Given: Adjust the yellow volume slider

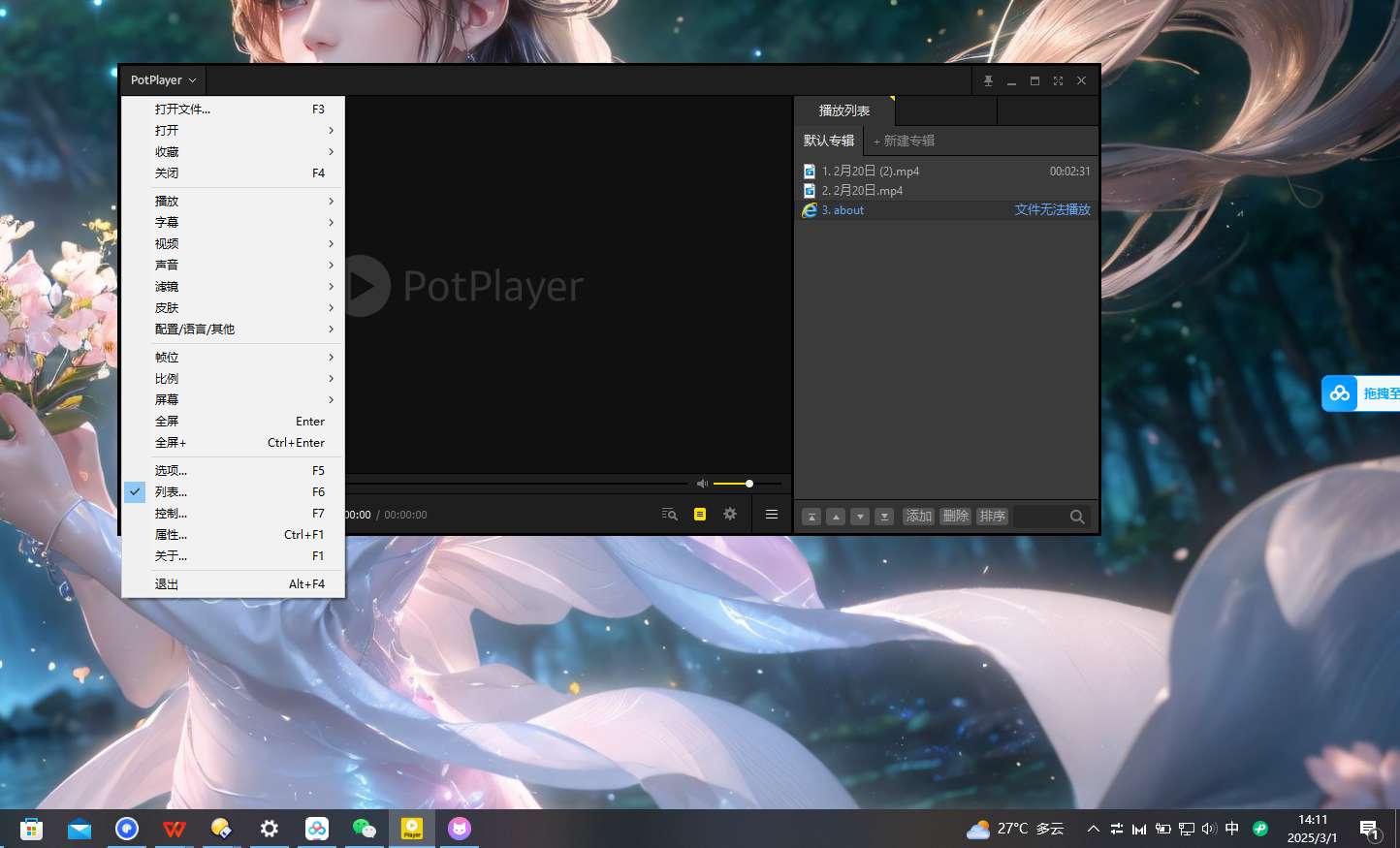Looking at the screenshot, I should (x=748, y=483).
